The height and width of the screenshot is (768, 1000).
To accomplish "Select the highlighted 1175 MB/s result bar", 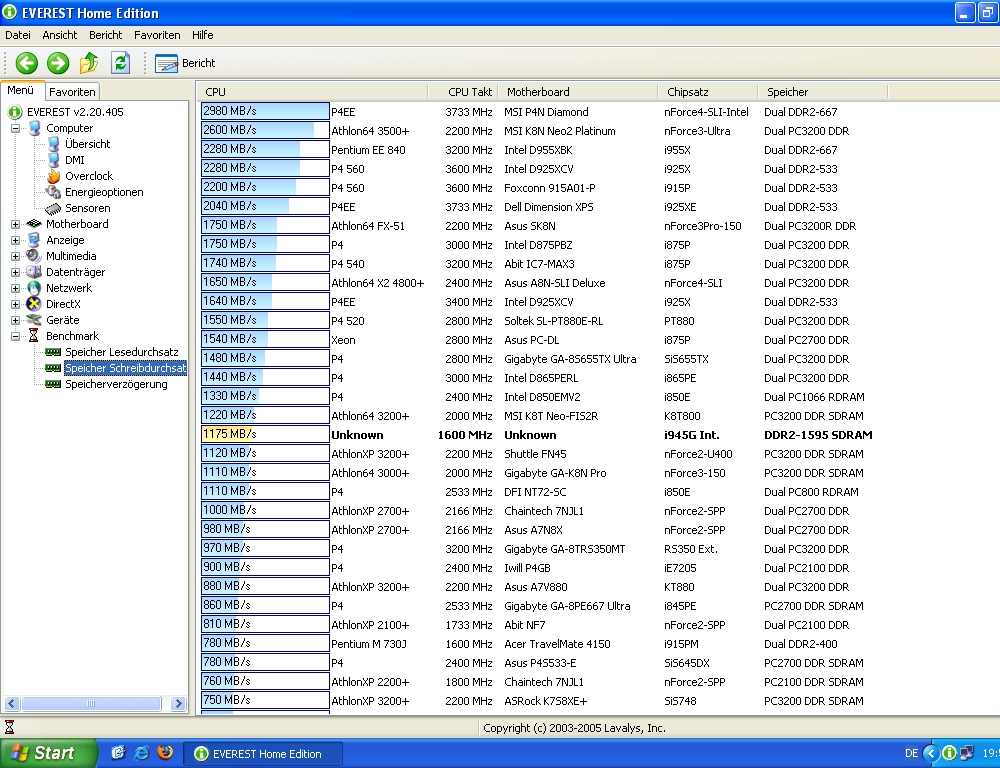I will click(265, 434).
